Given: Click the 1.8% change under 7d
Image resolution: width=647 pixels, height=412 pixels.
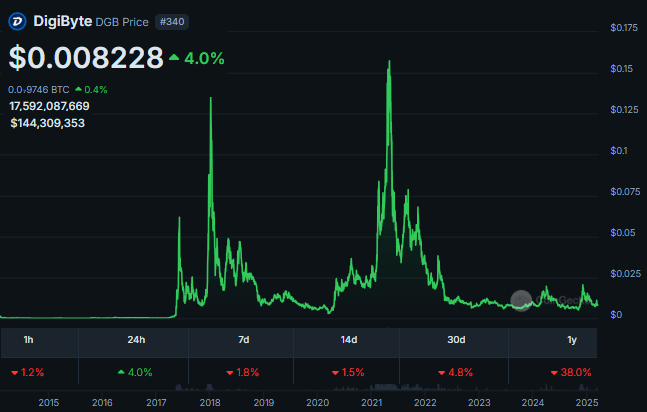Looking at the screenshot, I should point(243,372).
